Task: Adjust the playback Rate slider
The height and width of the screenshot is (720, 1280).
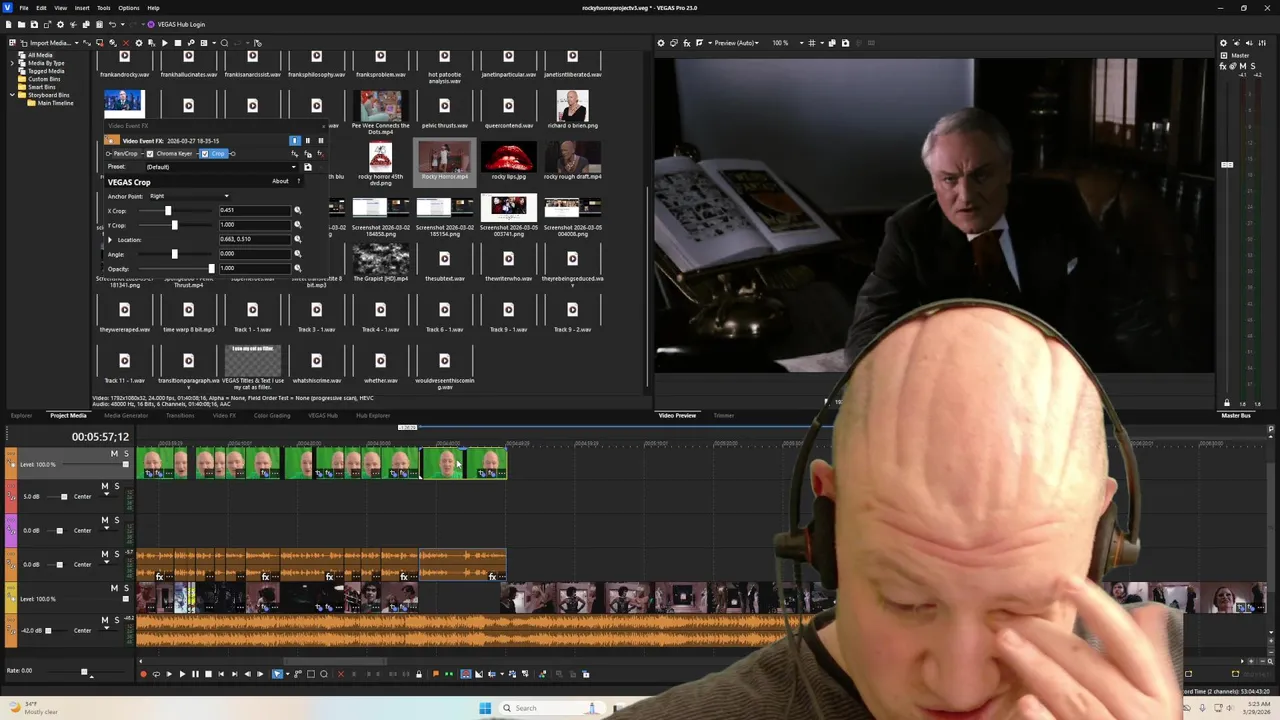Action: [84, 671]
